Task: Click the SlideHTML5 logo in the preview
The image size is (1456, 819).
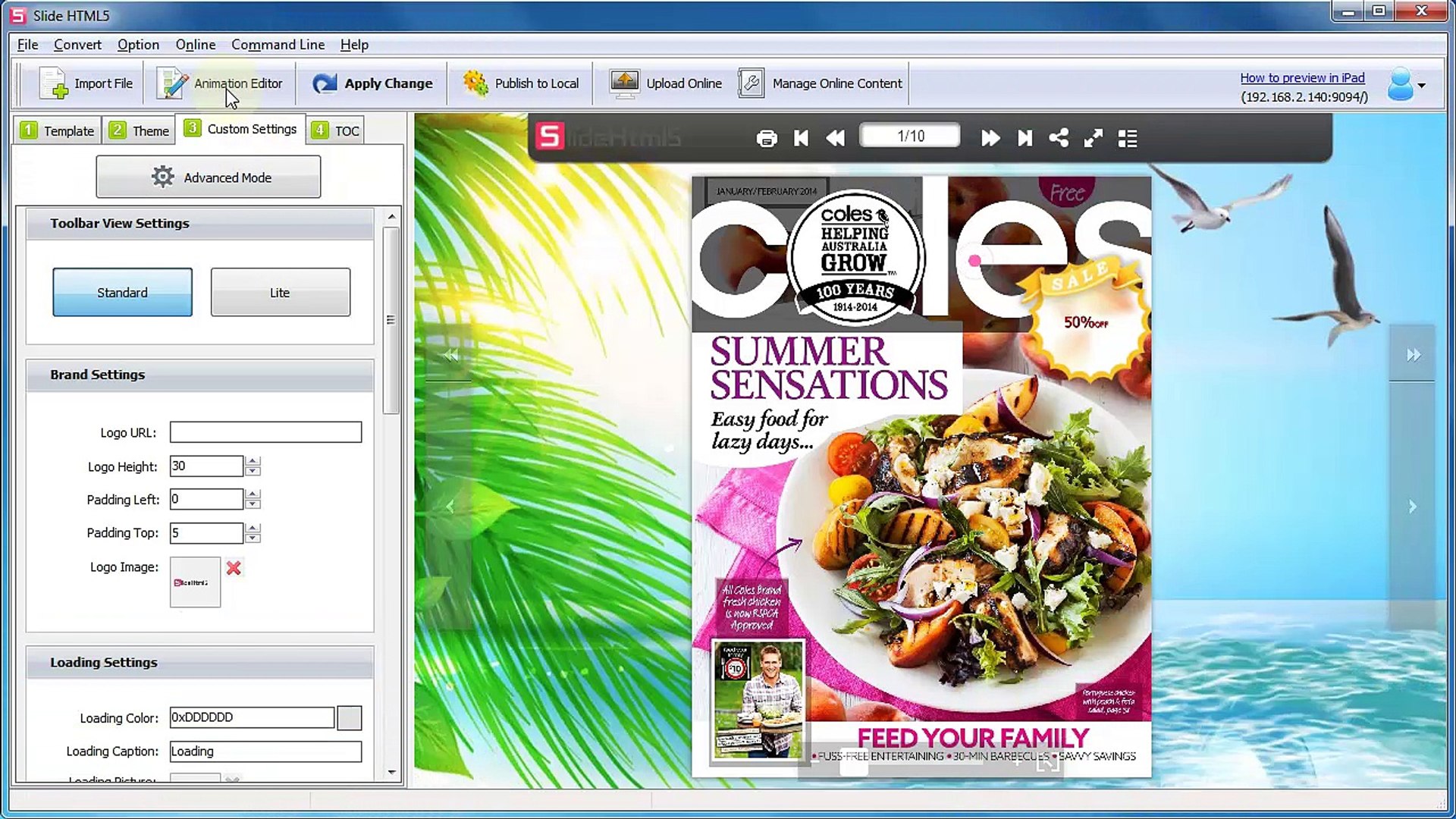Action: coord(607,136)
